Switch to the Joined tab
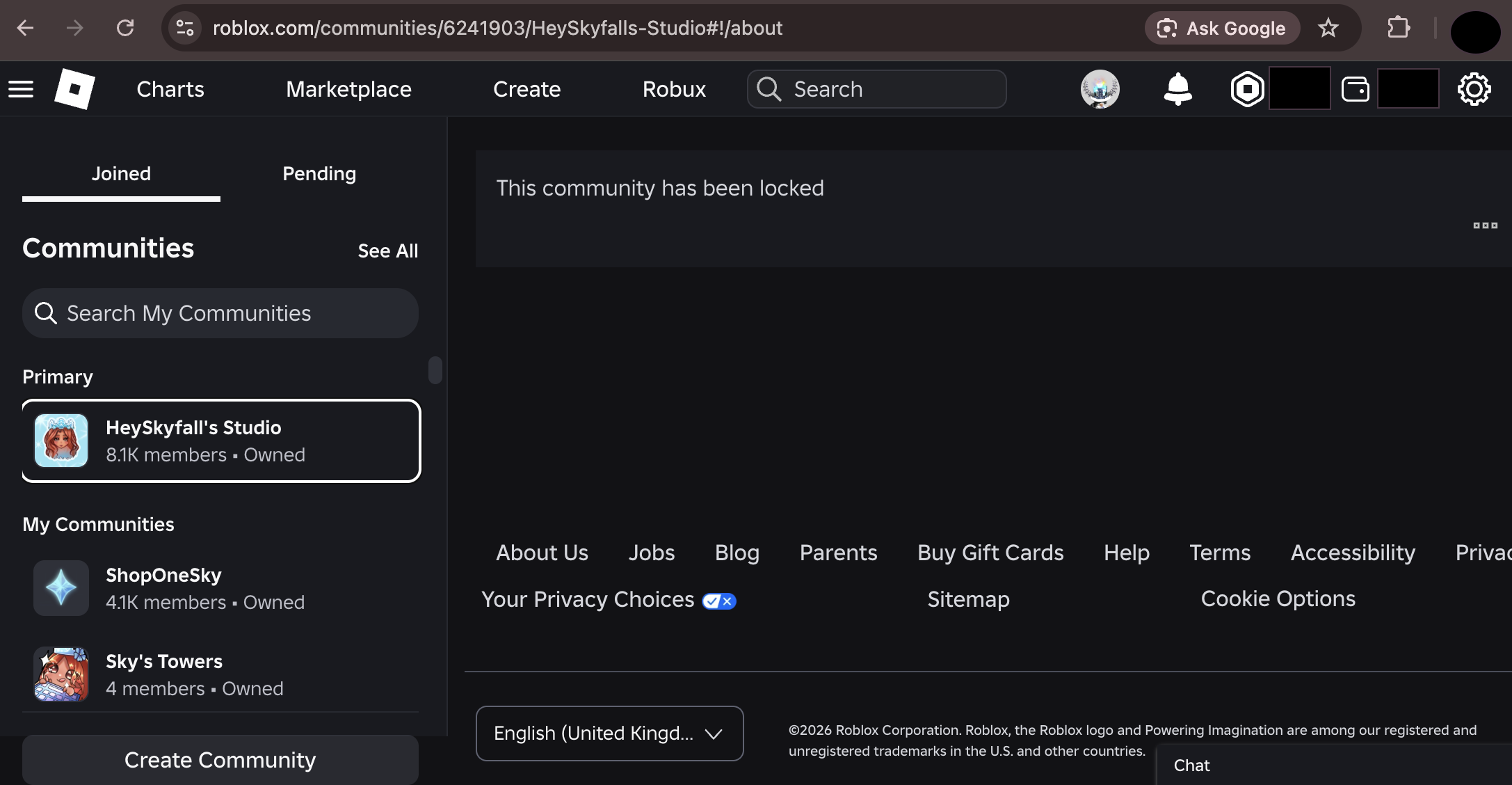Screen dimensions: 1512x785 click(x=121, y=174)
